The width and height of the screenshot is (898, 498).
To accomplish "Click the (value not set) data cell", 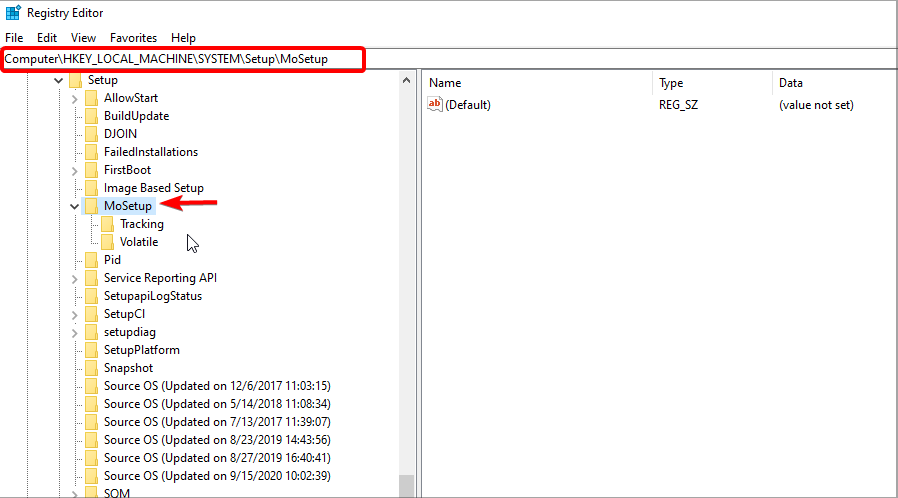I will pyautogui.click(x=816, y=105).
